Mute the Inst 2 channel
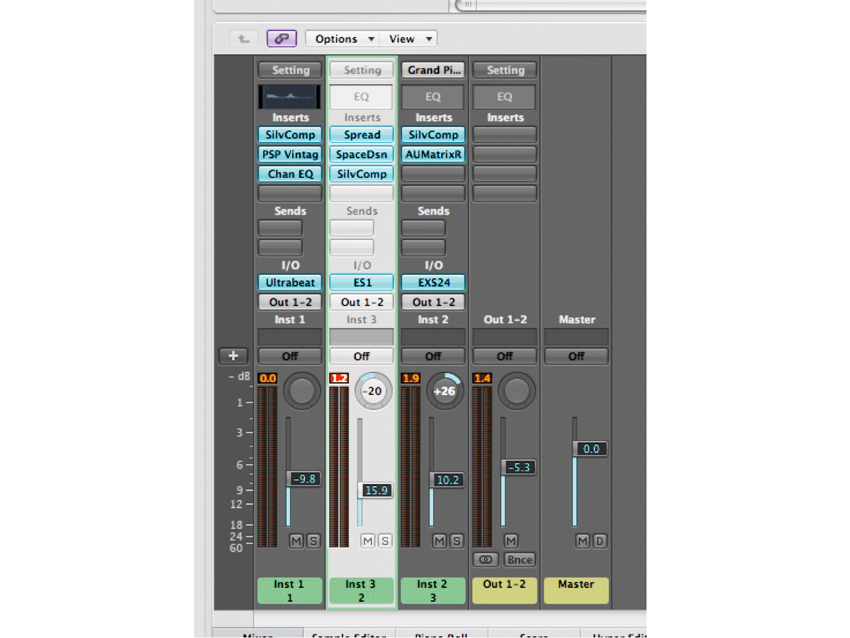 [439, 540]
